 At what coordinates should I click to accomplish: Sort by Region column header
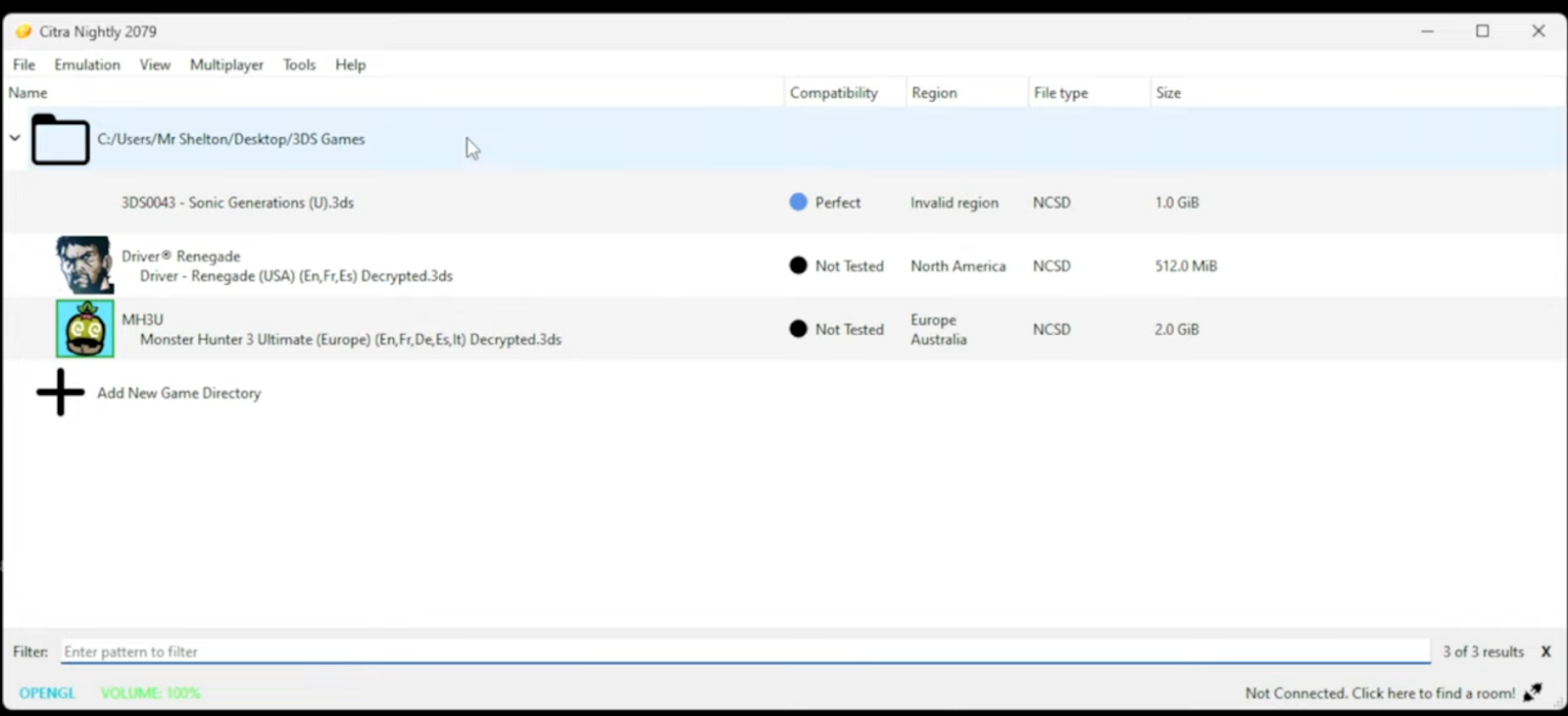(966, 93)
